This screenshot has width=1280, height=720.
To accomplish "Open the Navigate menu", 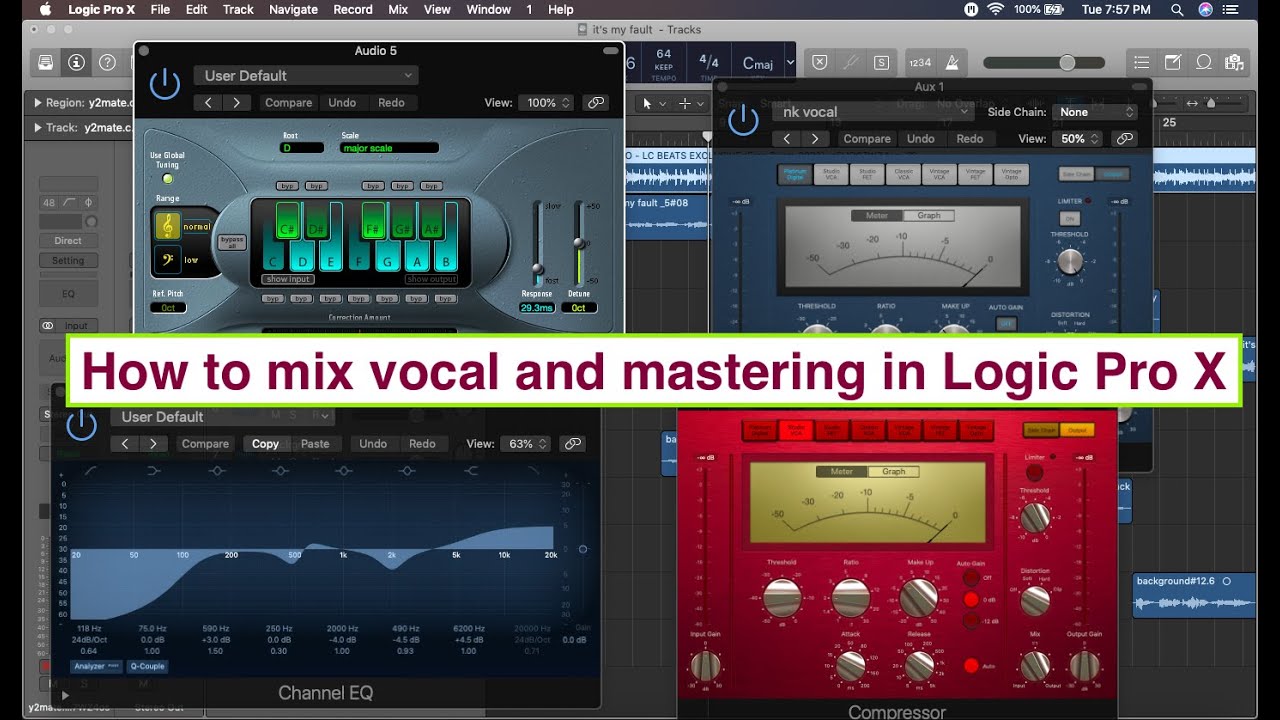I will [x=294, y=9].
